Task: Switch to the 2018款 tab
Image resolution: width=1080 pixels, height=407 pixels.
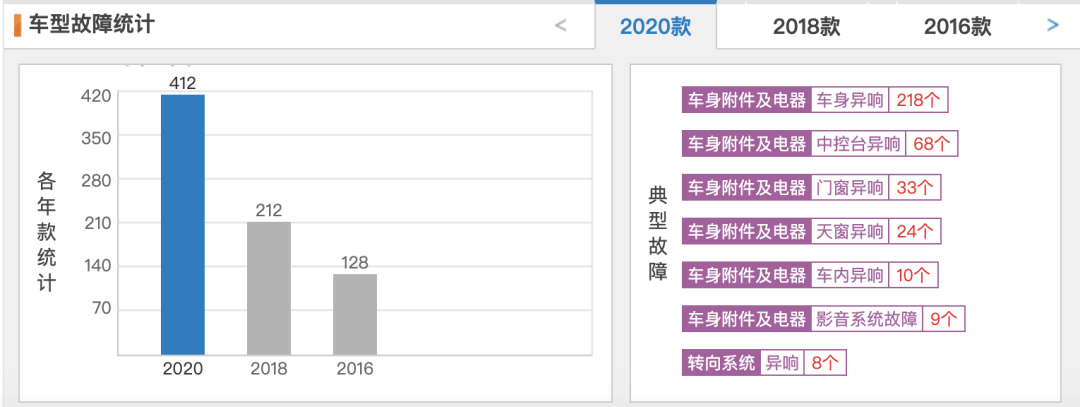Action: pos(806,27)
